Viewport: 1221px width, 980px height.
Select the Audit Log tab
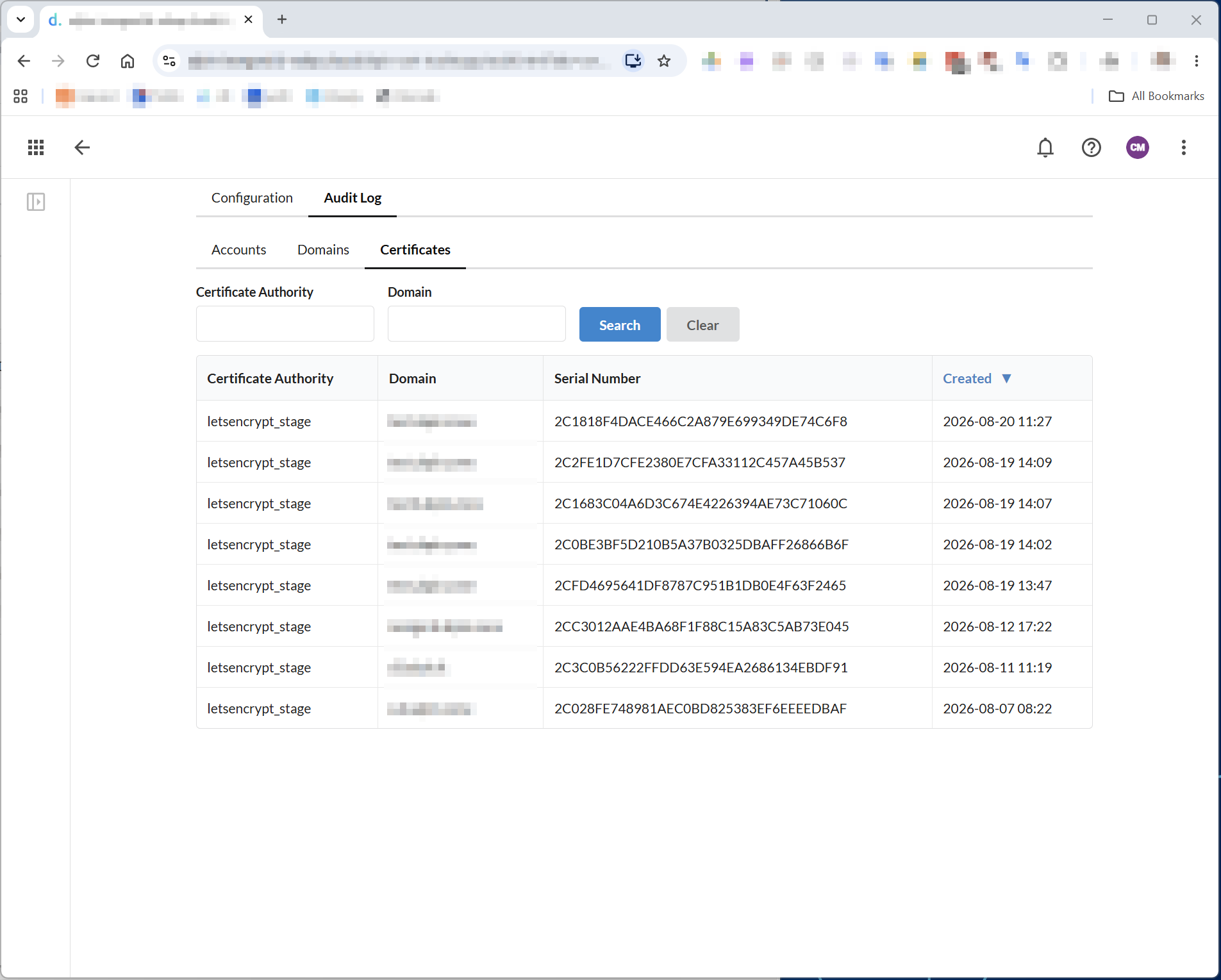click(x=353, y=198)
